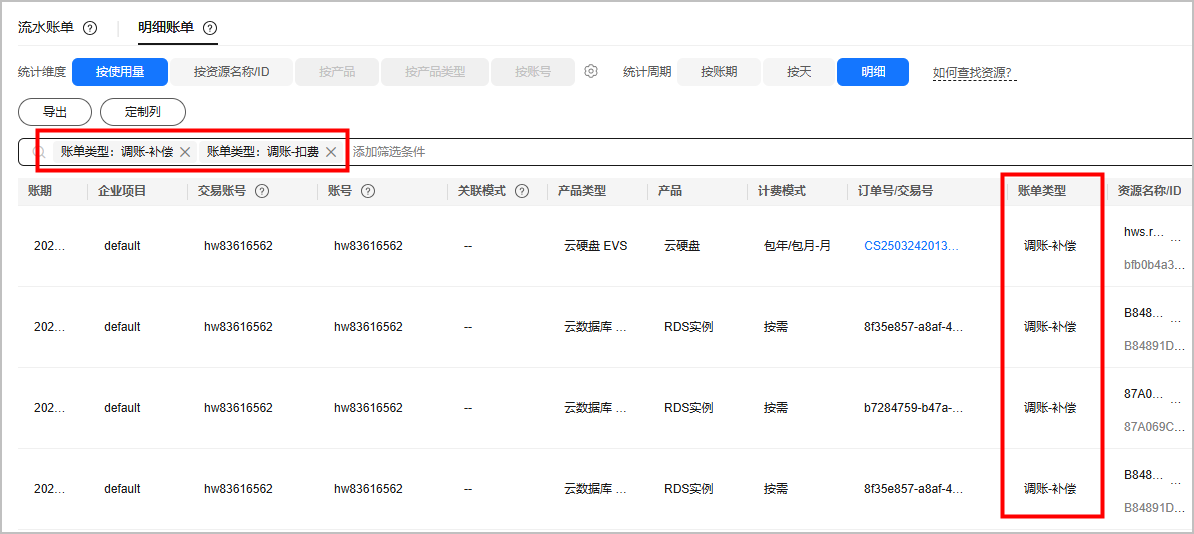The height and width of the screenshot is (534, 1194).
Task: Open help icon next to 明细账单
Action: (210, 28)
